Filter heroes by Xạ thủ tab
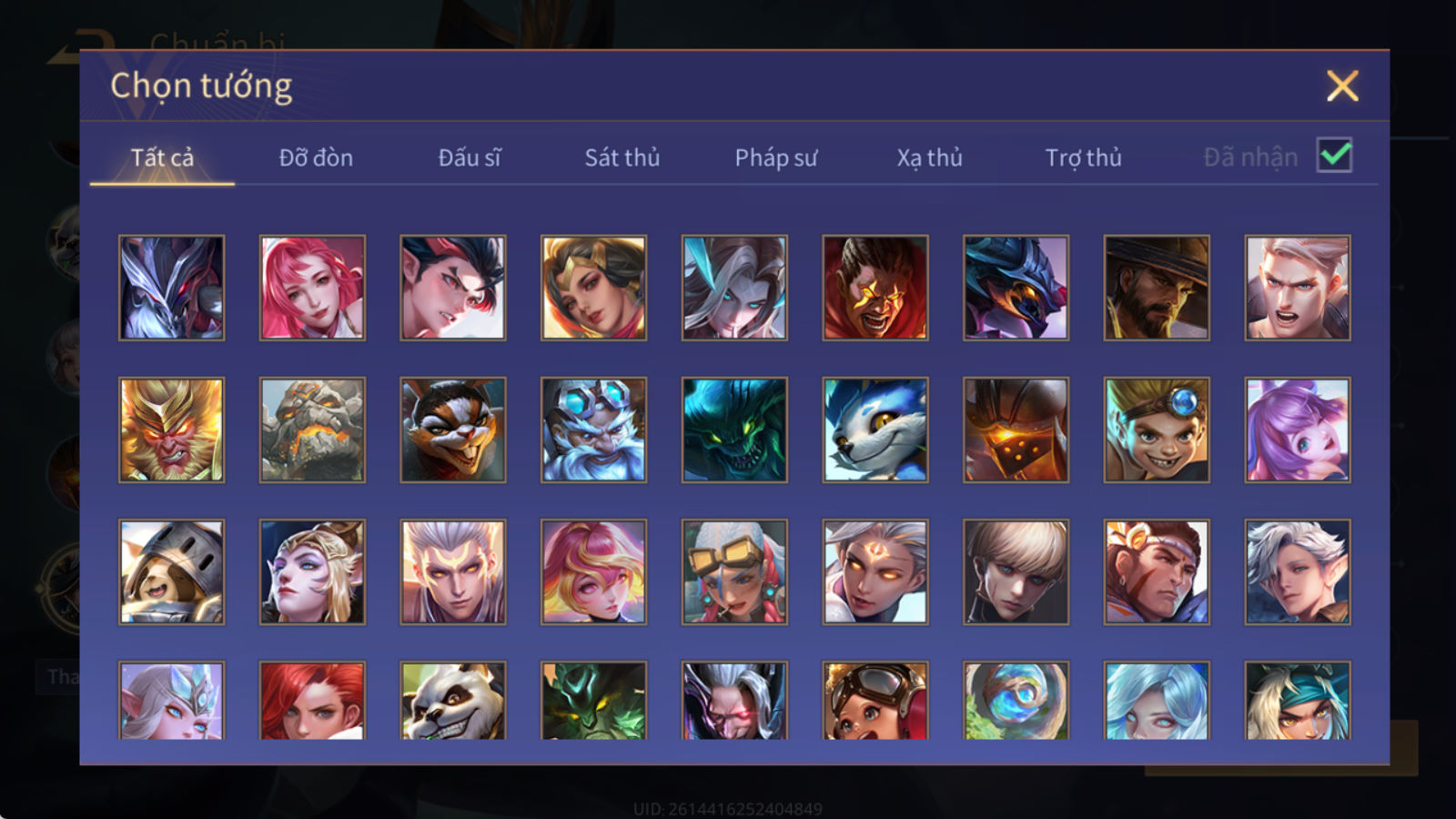This screenshot has height=819, width=1456. [929, 157]
